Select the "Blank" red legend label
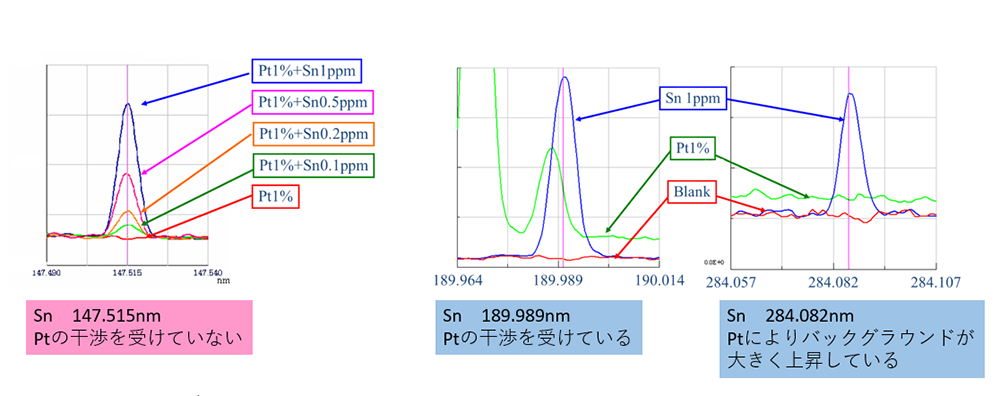This screenshot has height=396, width=1000. click(693, 193)
